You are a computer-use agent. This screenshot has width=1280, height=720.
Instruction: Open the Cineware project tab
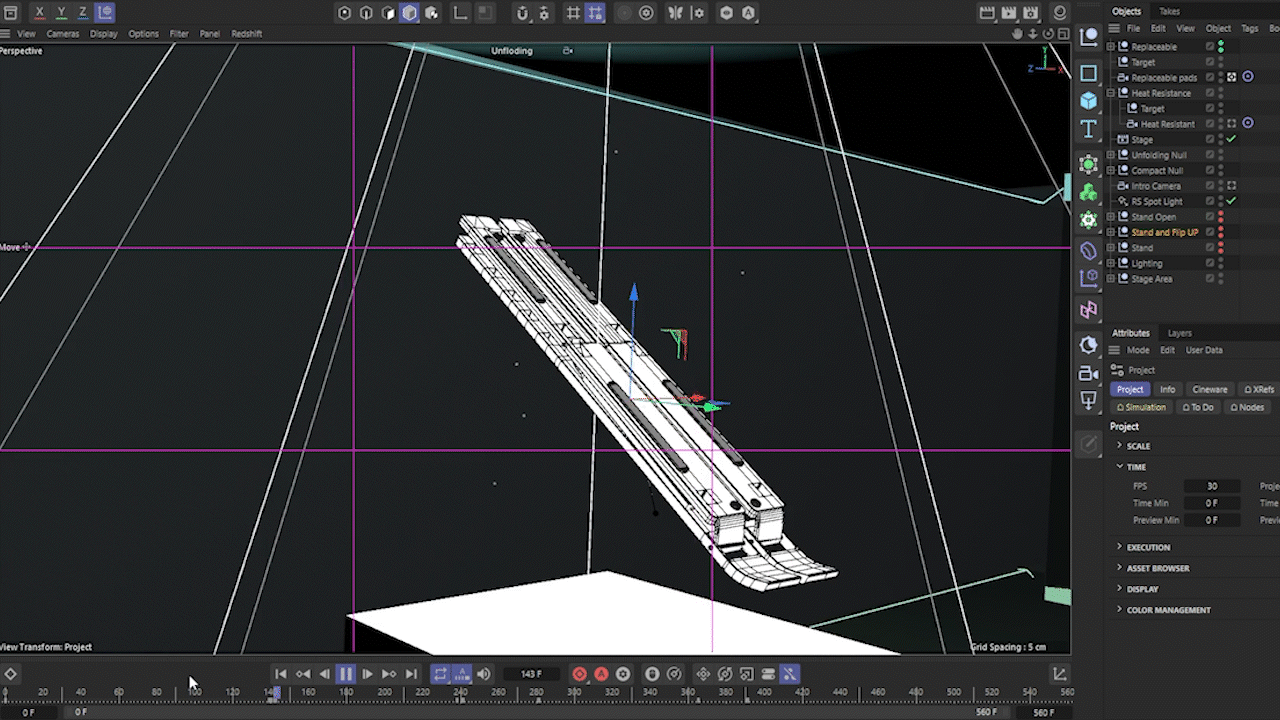click(x=1210, y=389)
